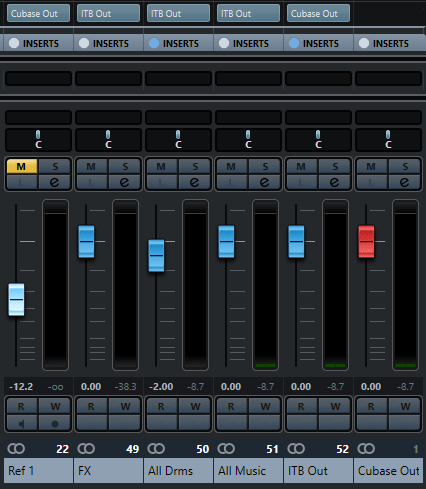The image size is (426, 489).
Task: Click the Ref 1 volume fader handle
Action: [x=16, y=299]
